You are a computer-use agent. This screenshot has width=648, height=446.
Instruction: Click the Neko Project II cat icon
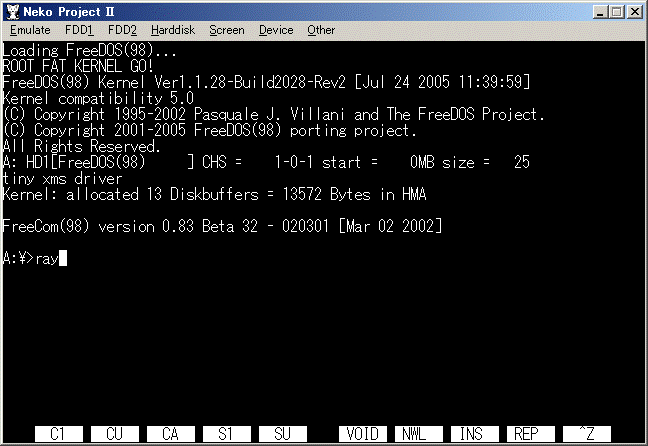tap(12, 12)
